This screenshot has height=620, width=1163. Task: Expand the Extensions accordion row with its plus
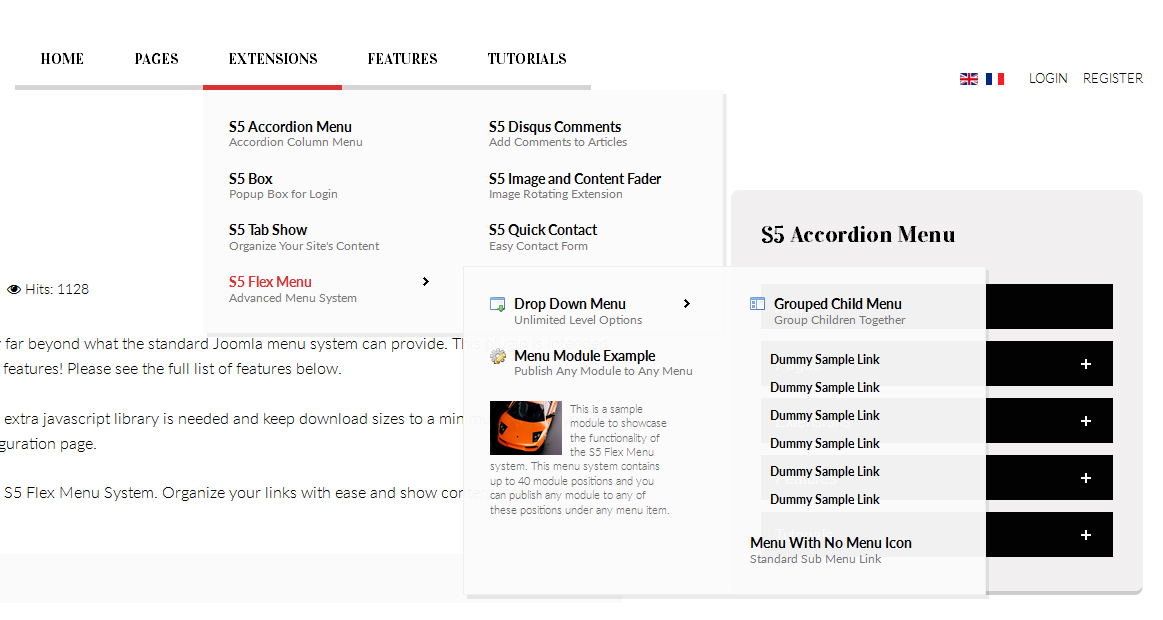pyautogui.click(x=1086, y=421)
